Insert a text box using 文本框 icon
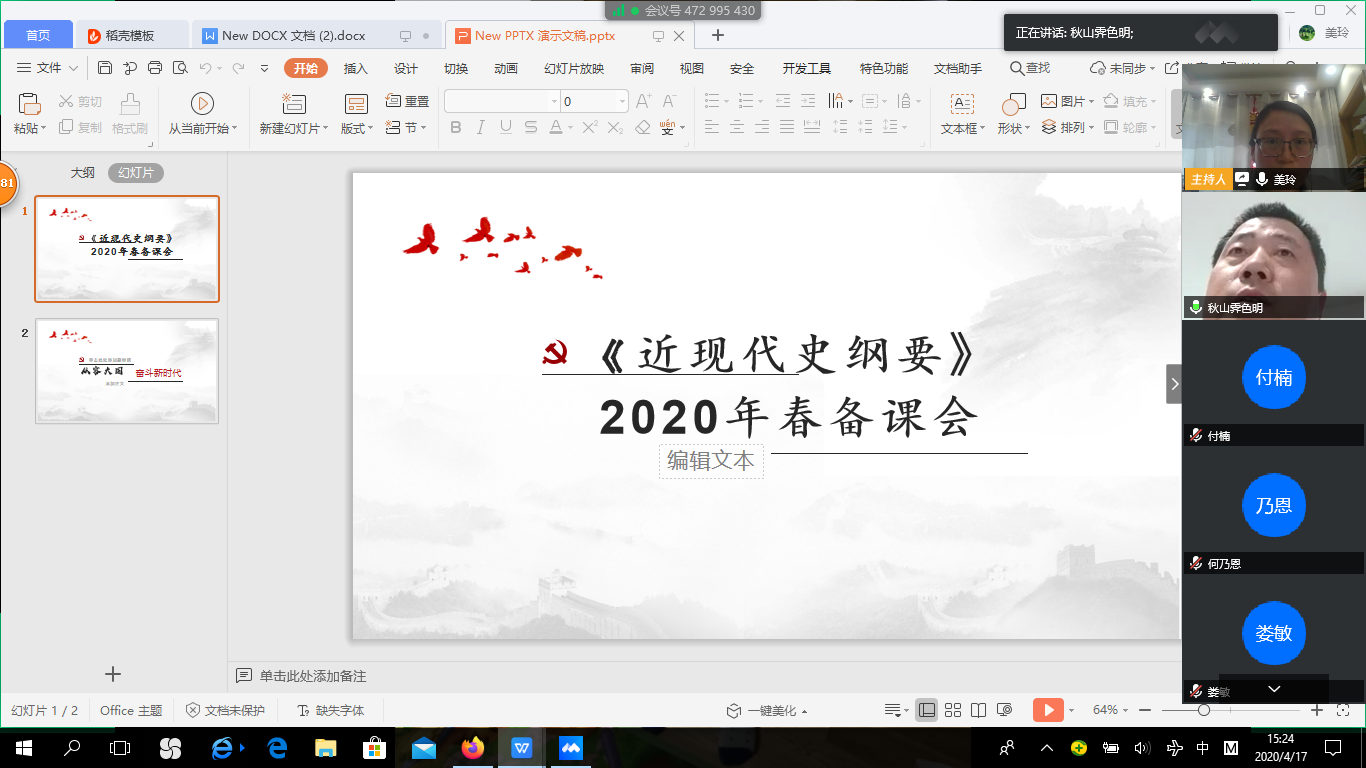1366x768 pixels. pyautogui.click(x=962, y=104)
